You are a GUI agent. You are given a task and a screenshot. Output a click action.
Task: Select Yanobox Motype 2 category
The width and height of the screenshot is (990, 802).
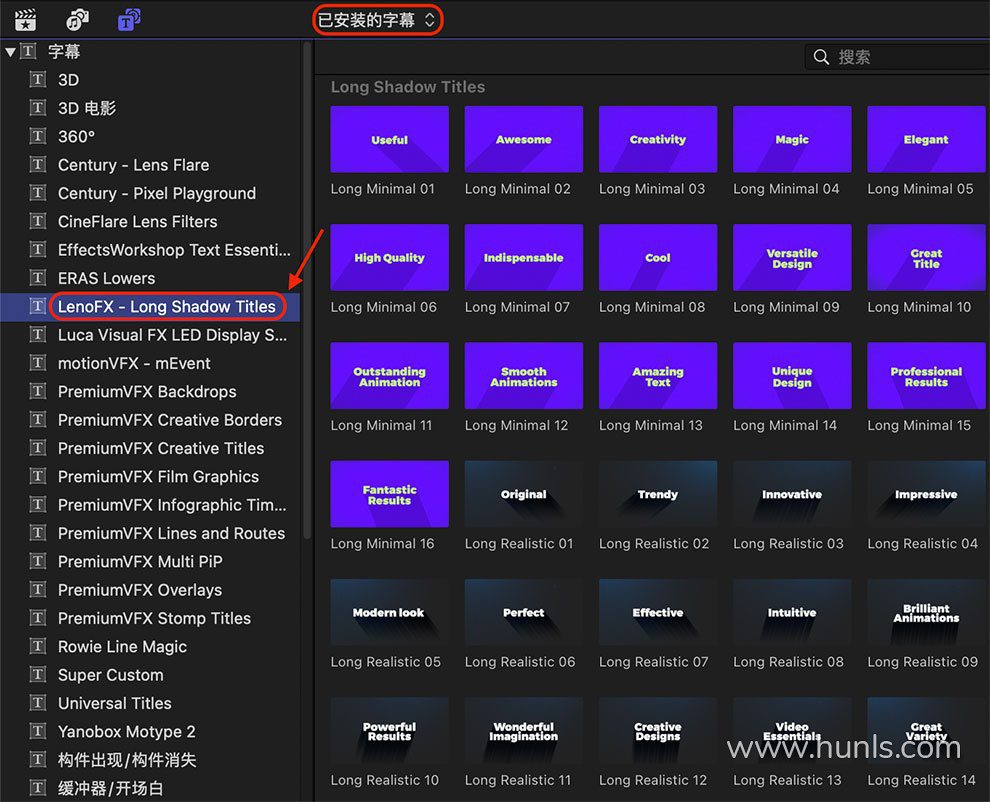[x=150, y=732]
